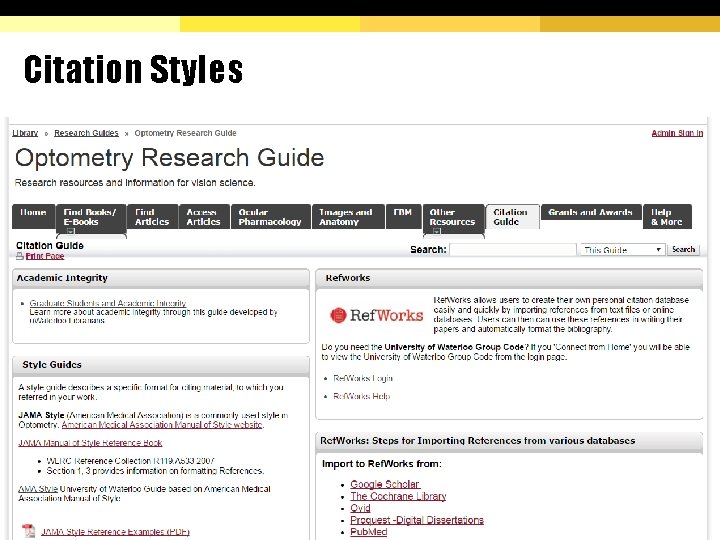Screen dimensions: 720x540
Task: Open the Other Resources tab
Action: click(453, 217)
